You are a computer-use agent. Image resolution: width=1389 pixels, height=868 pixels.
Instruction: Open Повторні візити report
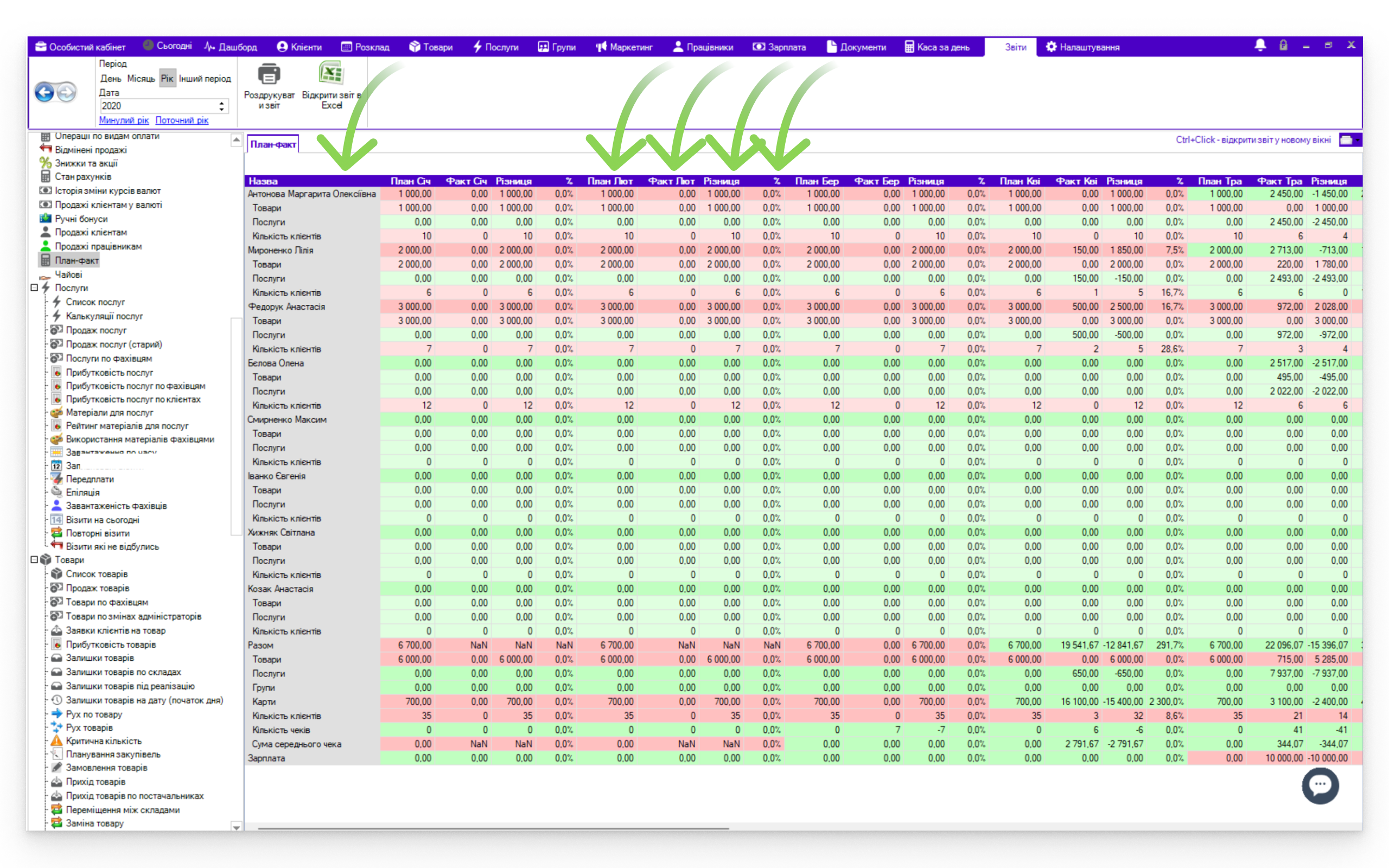tap(98, 533)
